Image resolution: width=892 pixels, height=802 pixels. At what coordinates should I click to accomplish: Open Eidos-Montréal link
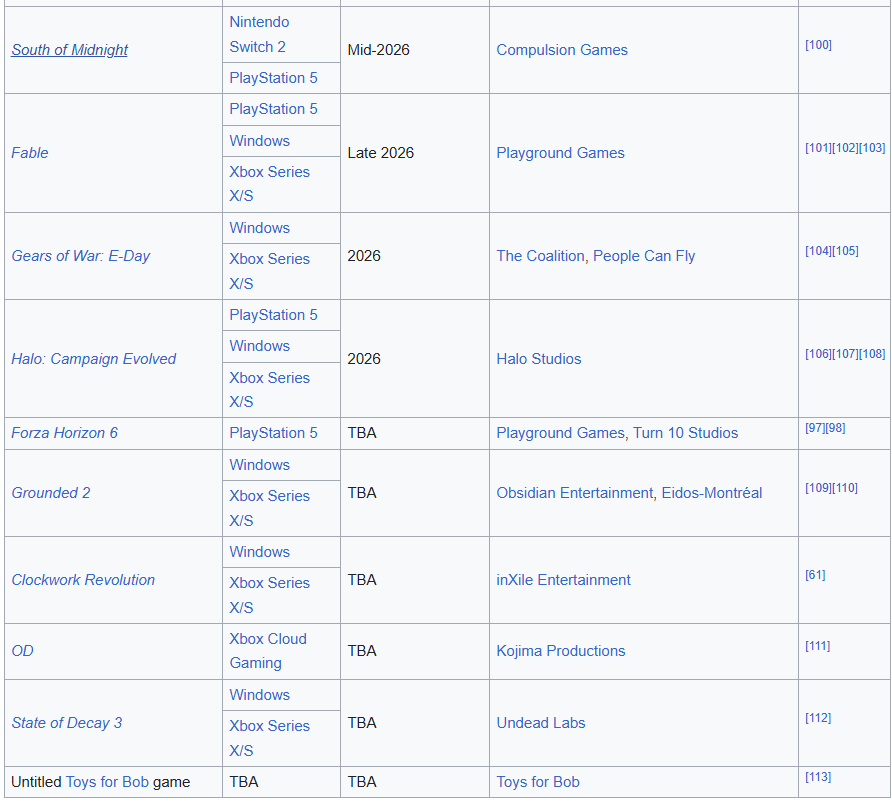[712, 493]
